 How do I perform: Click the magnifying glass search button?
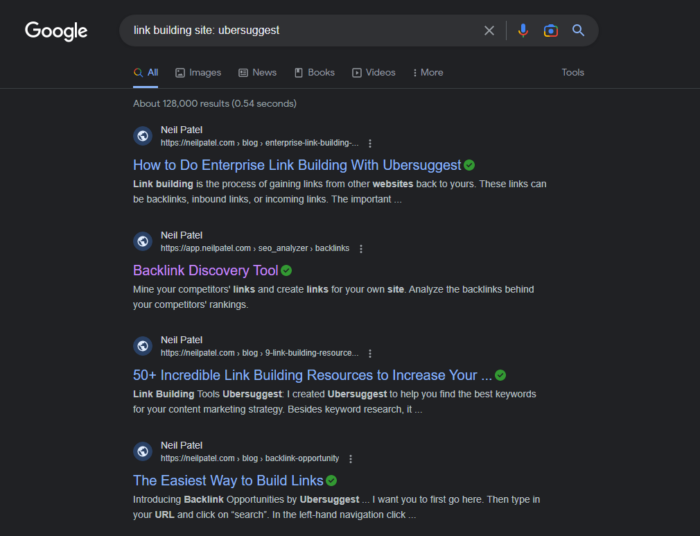pyautogui.click(x=578, y=30)
